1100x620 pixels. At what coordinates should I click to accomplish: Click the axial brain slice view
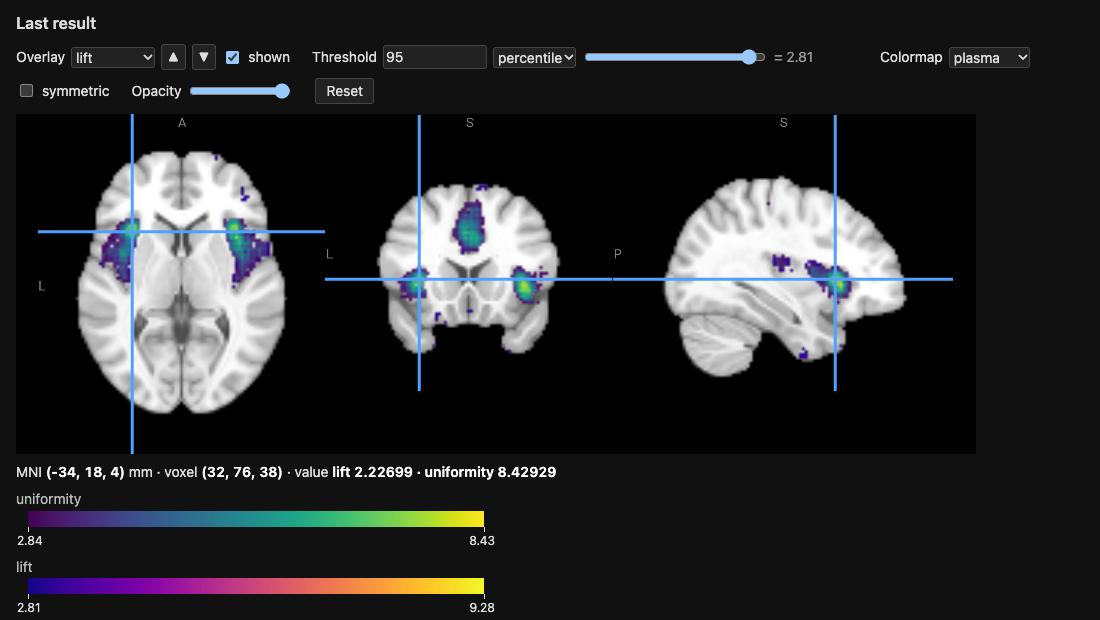182,284
